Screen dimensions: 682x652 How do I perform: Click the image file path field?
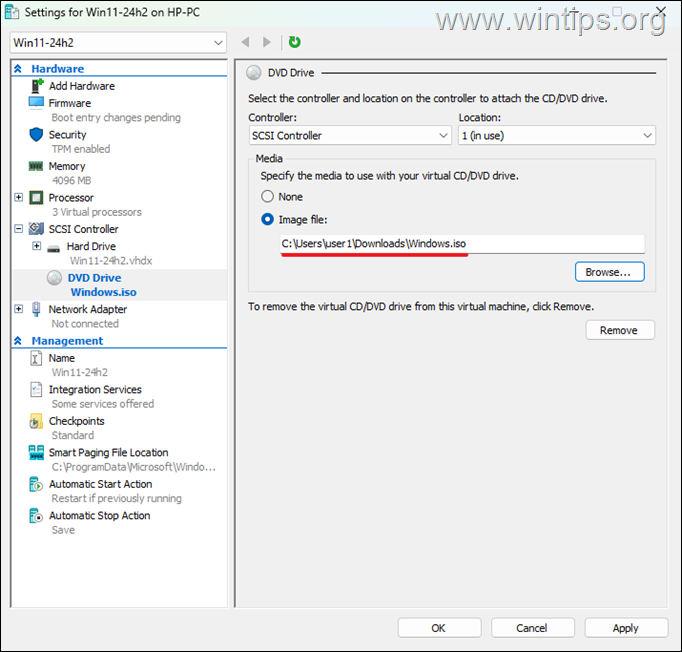[x=462, y=244]
